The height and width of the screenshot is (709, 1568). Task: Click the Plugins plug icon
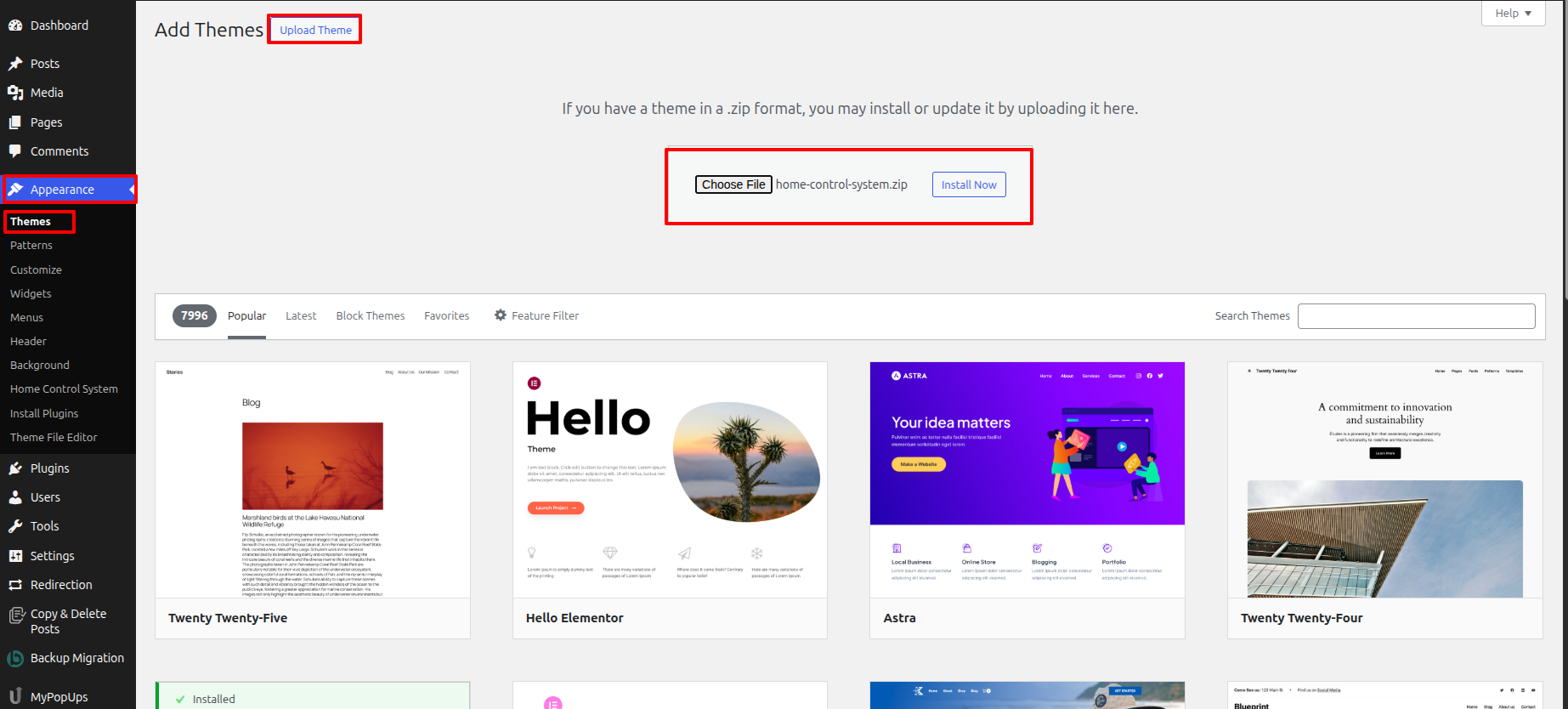point(15,468)
